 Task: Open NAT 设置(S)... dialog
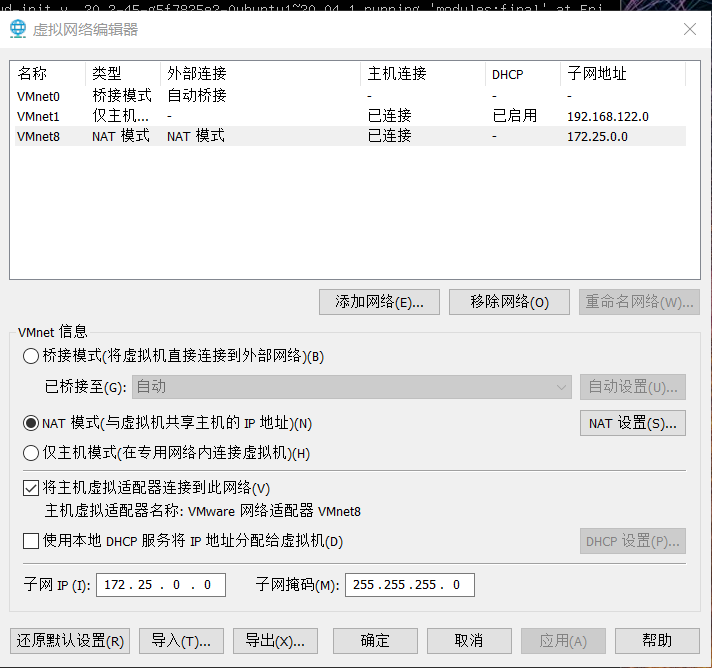pos(633,423)
